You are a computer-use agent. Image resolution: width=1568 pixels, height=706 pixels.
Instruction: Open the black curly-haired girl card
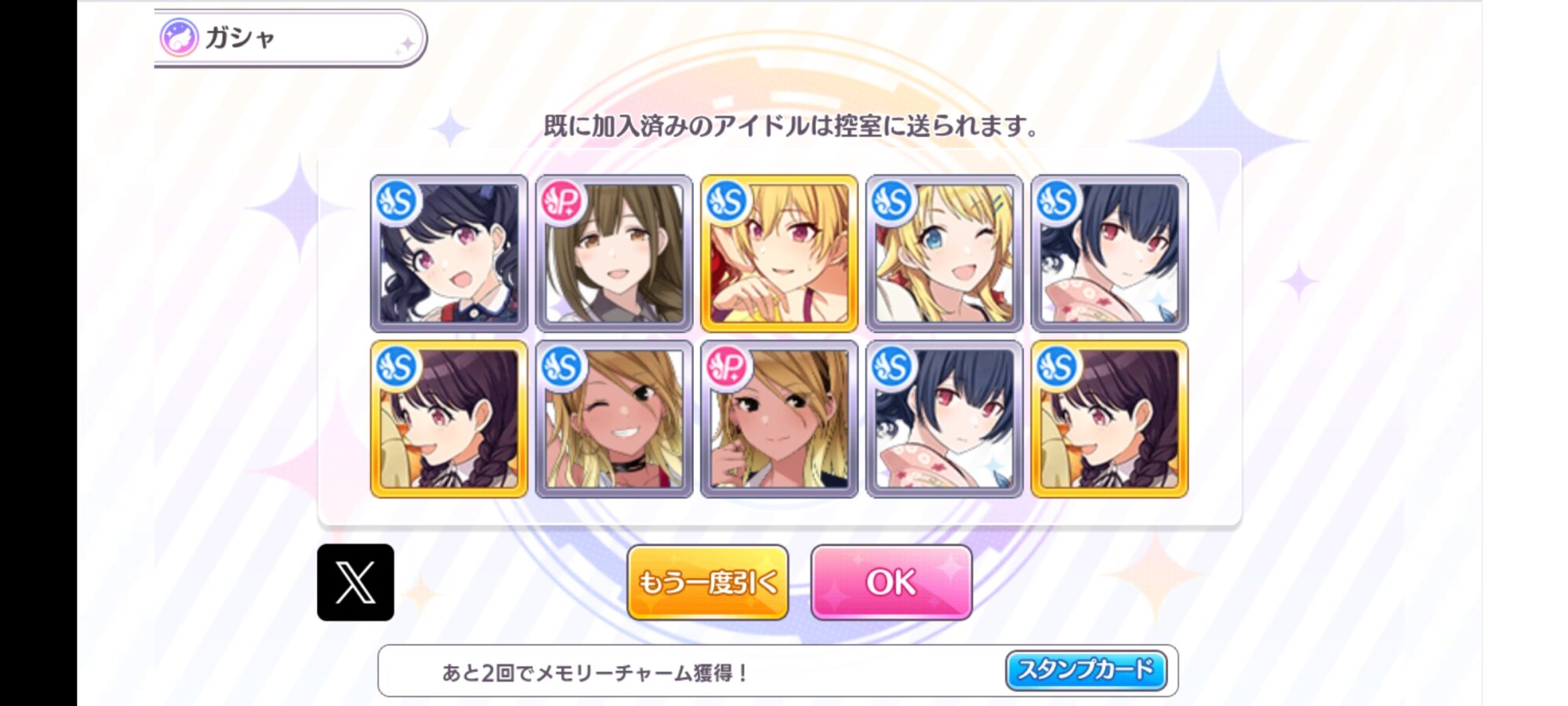449,253
